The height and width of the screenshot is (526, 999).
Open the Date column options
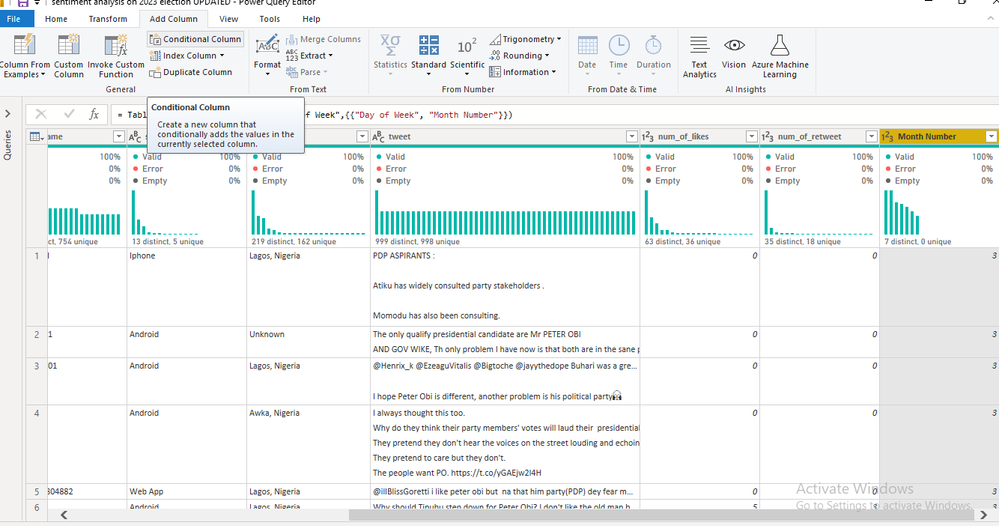tap(587, 56)
